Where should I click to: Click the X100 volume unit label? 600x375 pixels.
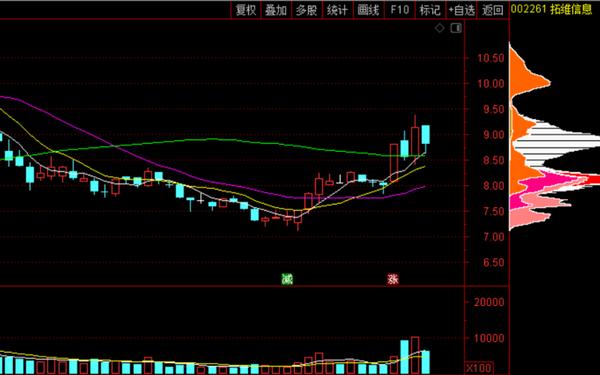coord(479,368)
